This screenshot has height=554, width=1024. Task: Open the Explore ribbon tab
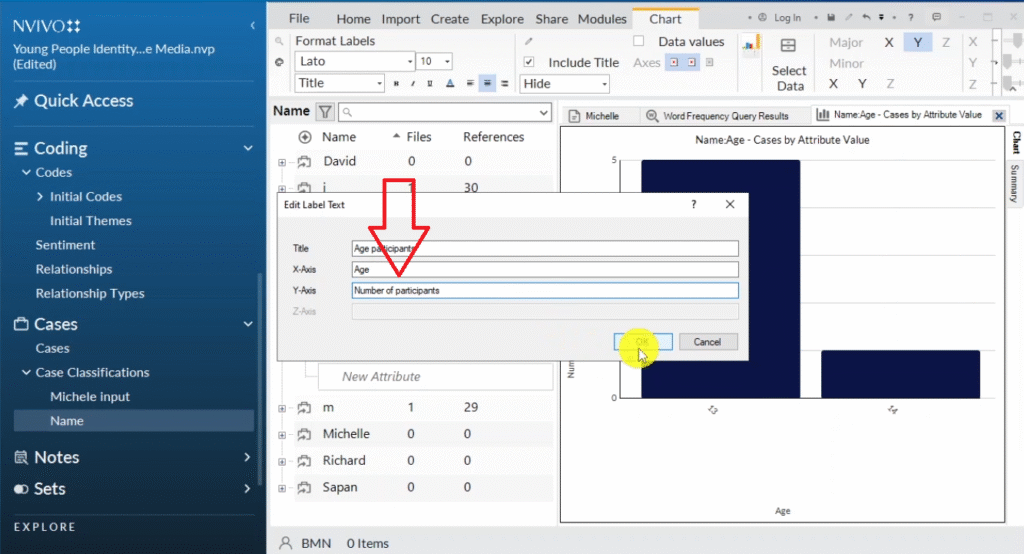click(x=502, y=19)
